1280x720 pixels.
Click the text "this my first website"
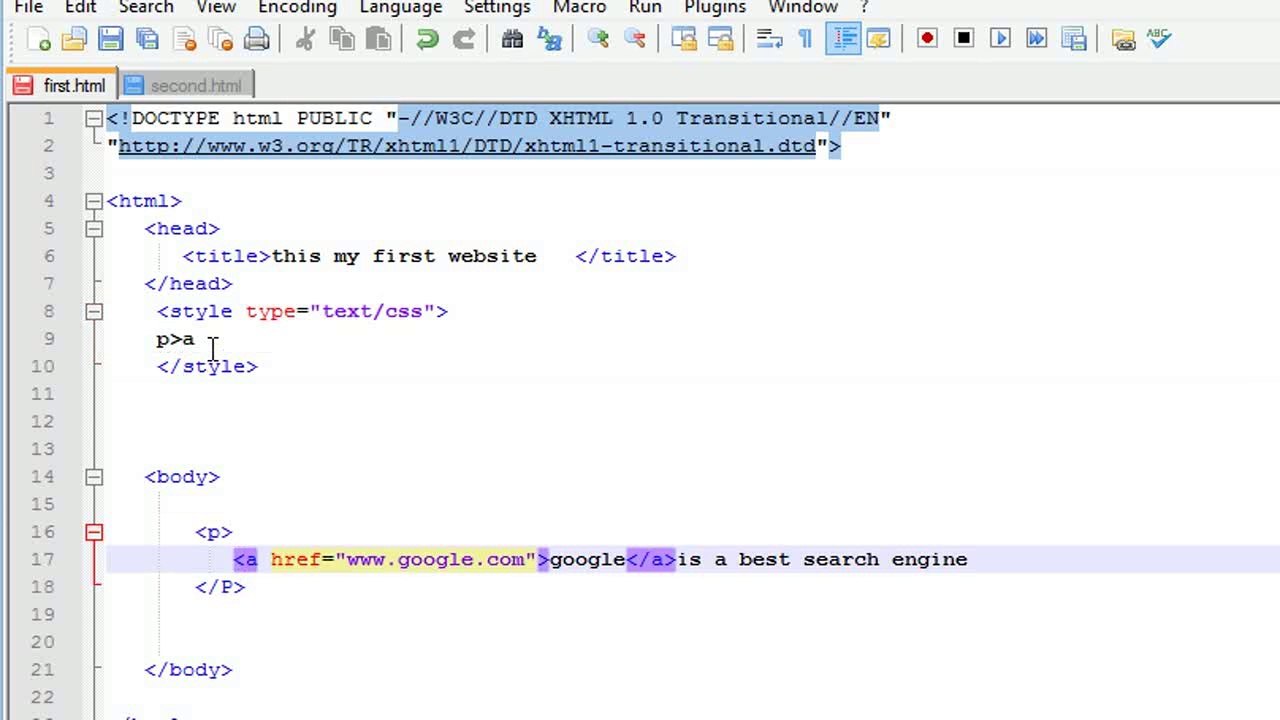[404, 257]
